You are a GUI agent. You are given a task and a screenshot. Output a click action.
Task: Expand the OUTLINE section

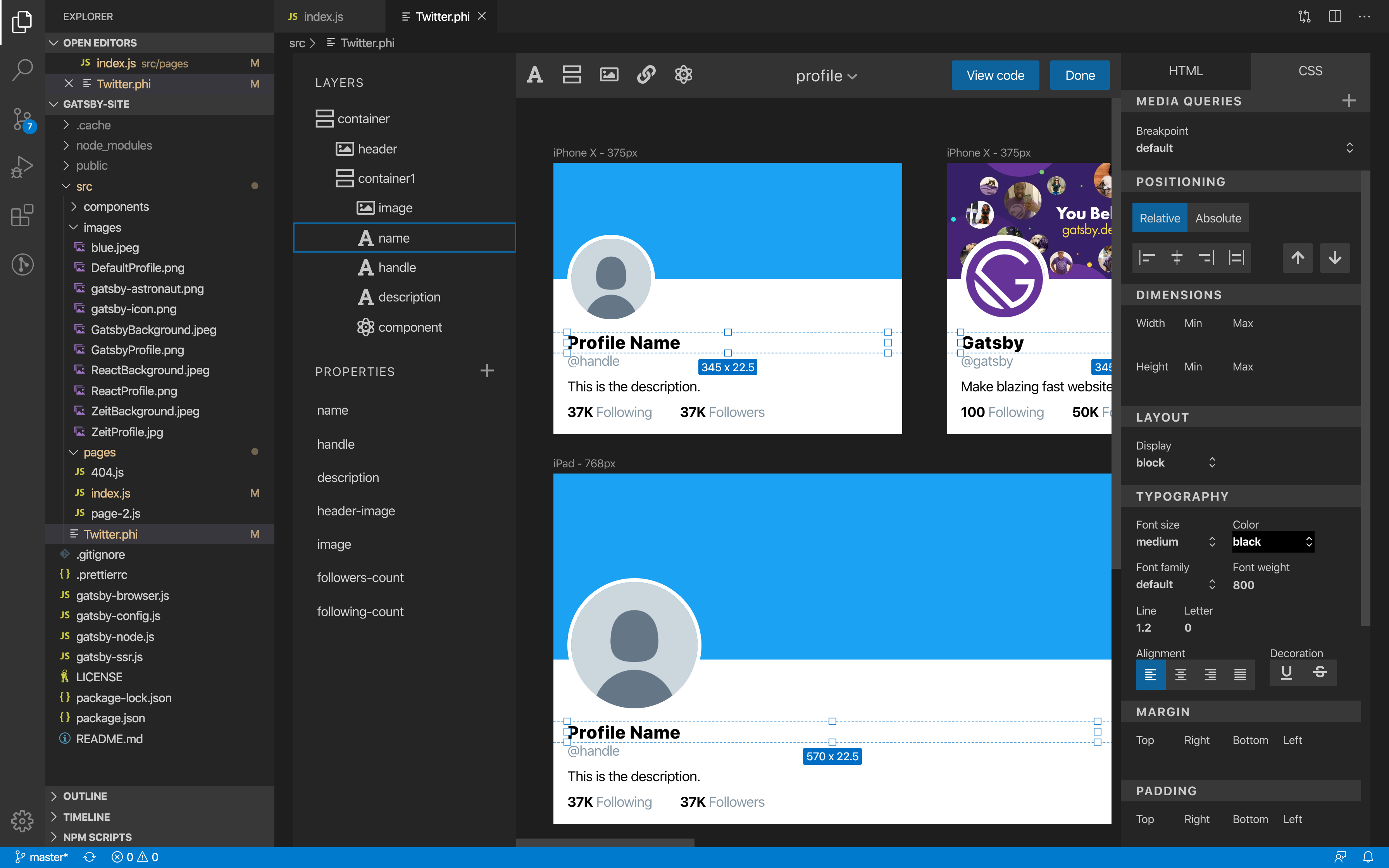160,796
